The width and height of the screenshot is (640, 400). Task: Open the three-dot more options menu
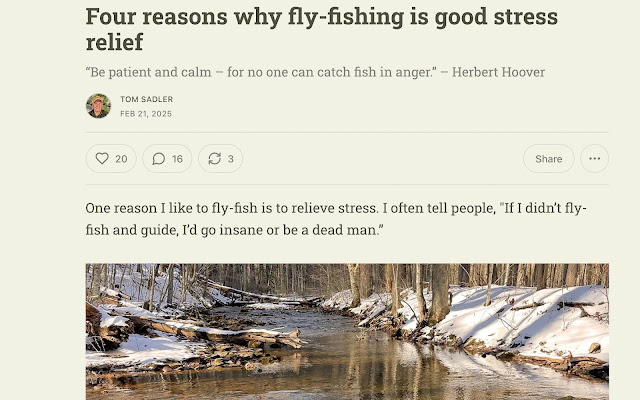(594, 158)
